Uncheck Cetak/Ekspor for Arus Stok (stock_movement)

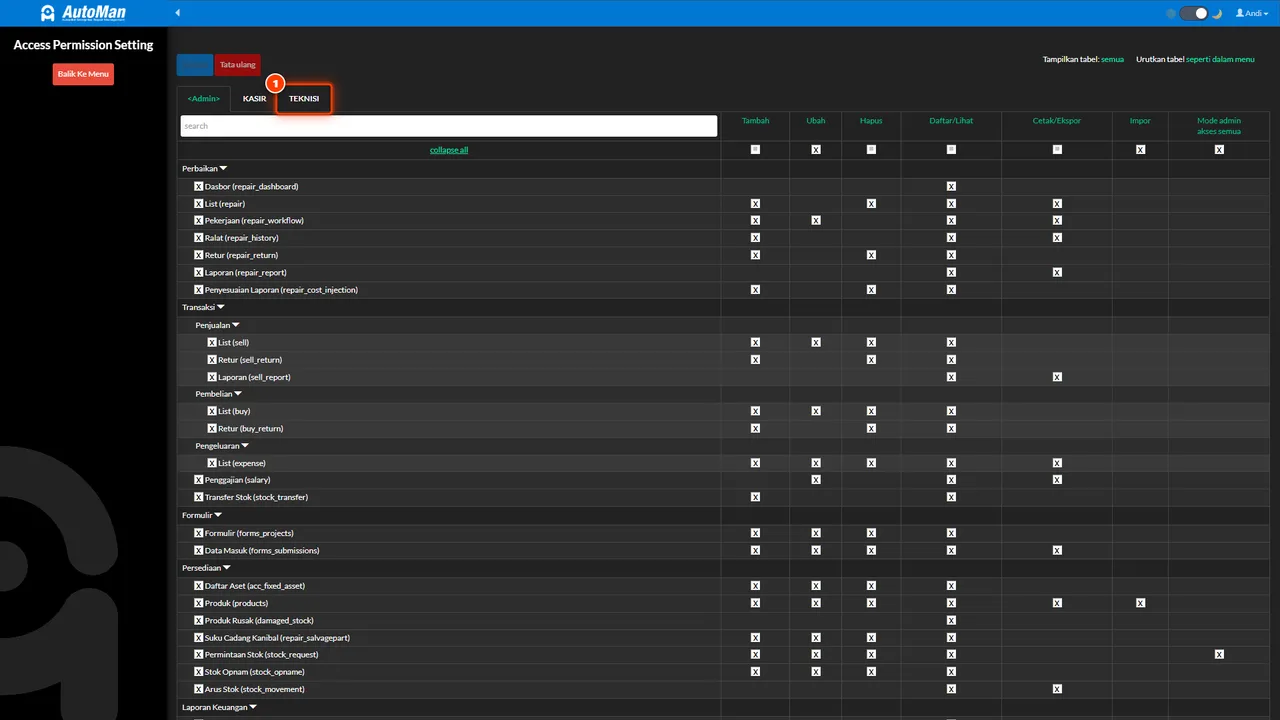[x=1057, y=689]
